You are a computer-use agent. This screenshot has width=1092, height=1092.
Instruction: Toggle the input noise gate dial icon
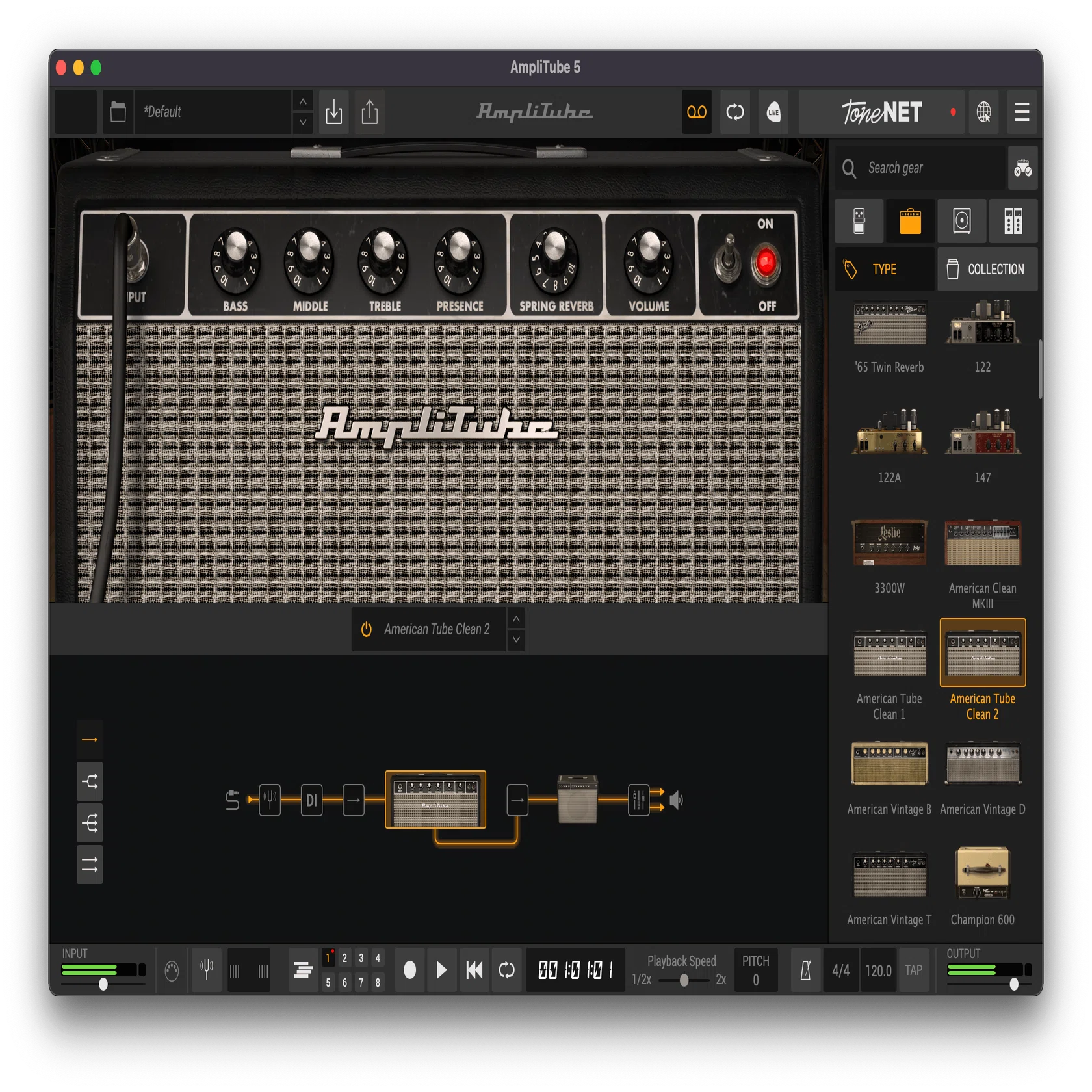coord(172,970)
